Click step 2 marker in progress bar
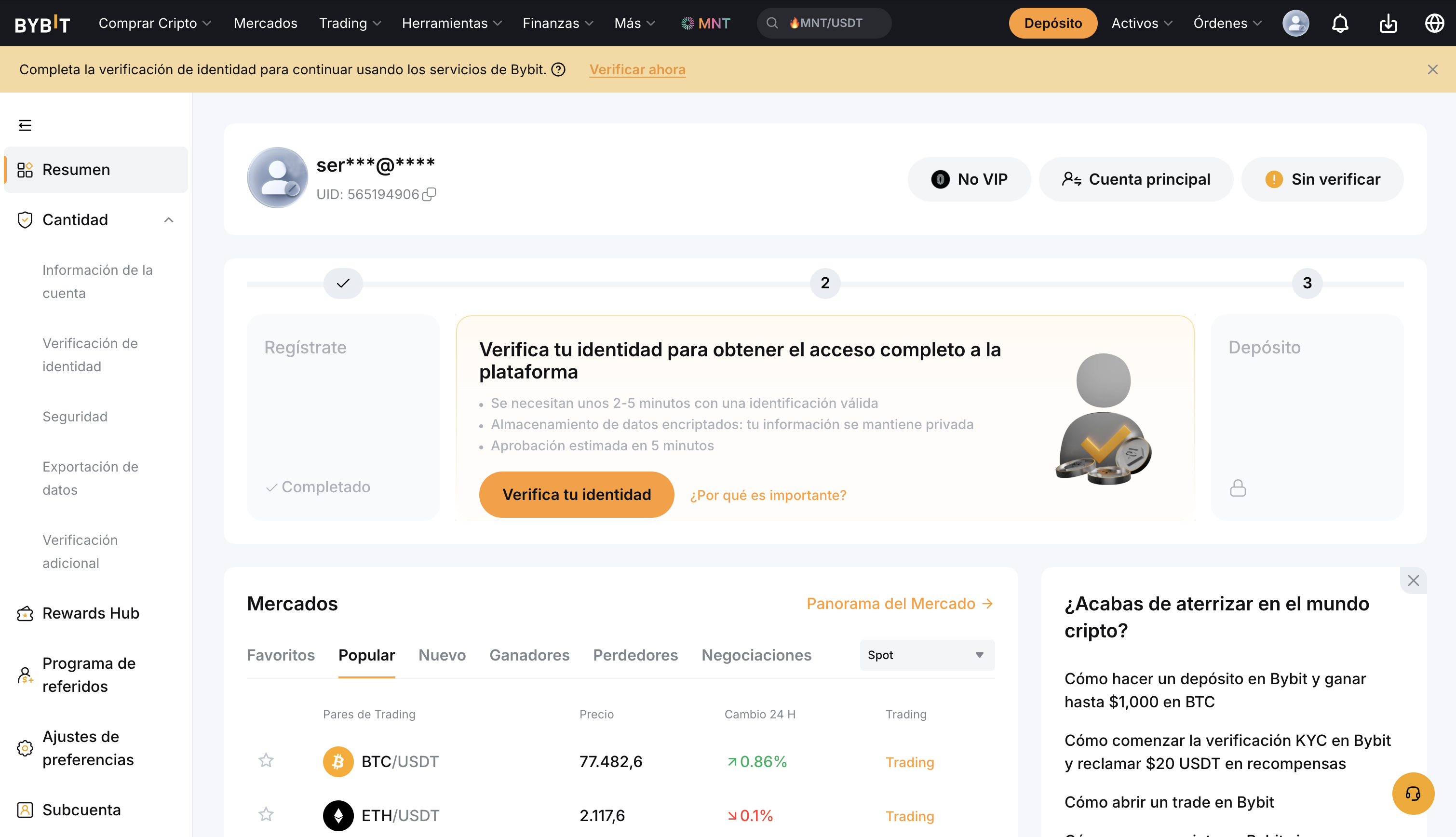 pyautogui.click(x=825, y=283)
